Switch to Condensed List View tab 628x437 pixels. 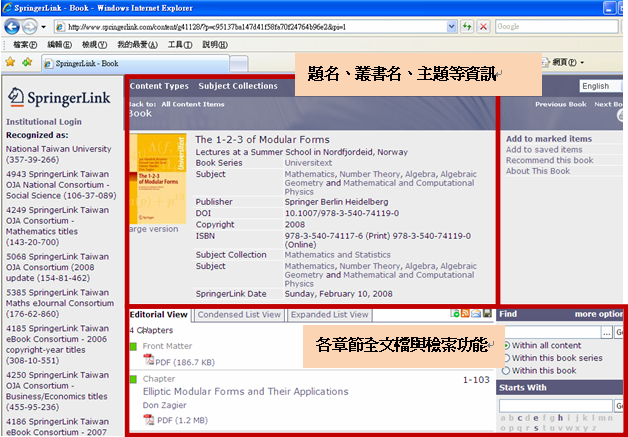point(239,315)
